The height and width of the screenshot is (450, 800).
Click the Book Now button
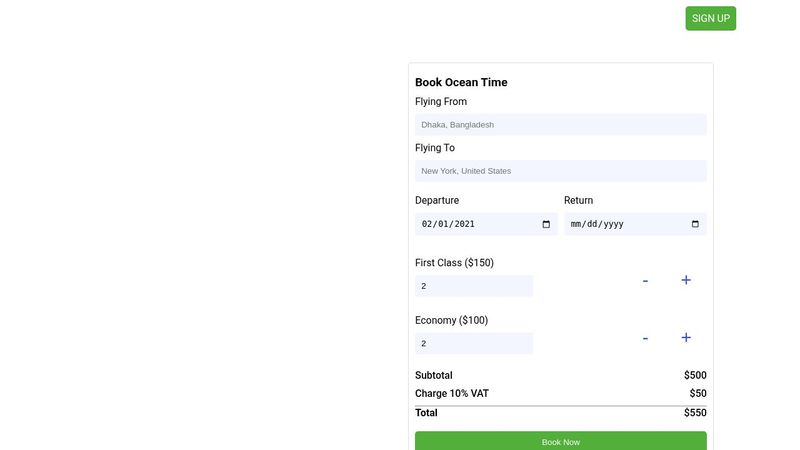click(560, 441)
